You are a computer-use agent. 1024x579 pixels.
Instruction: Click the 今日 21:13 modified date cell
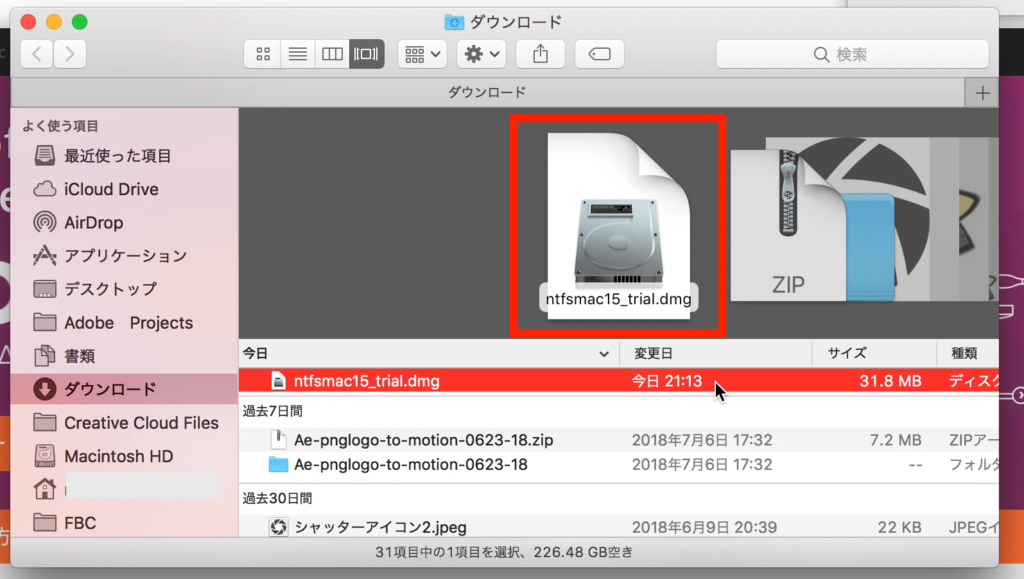(666, 381)
